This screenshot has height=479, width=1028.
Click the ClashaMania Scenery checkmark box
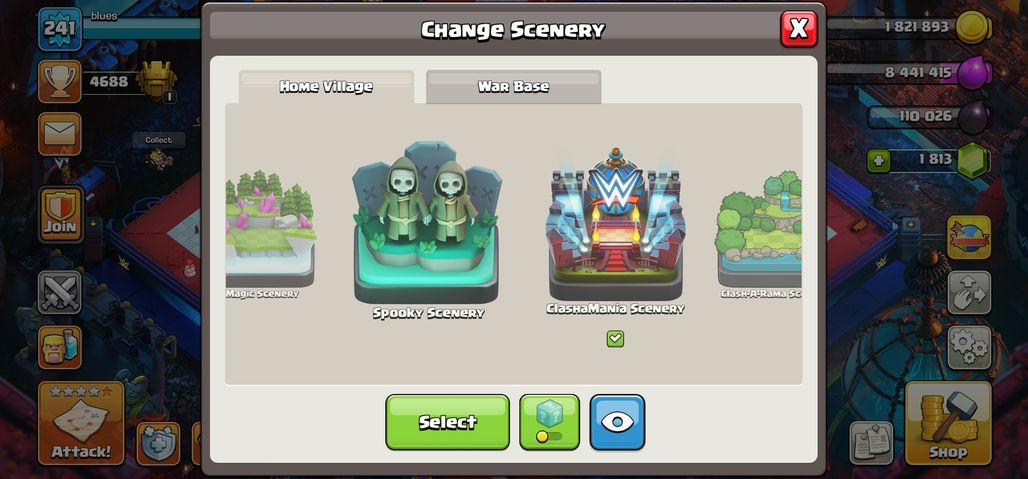coord(615,339)
